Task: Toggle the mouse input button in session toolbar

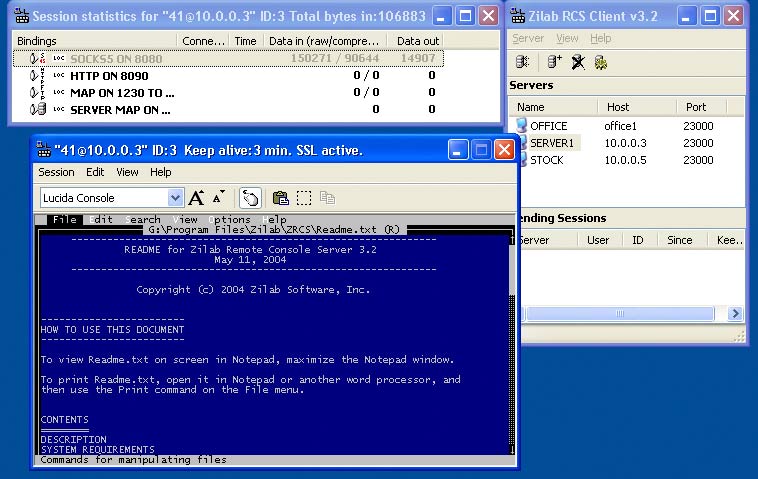Action: coord(250,198)
